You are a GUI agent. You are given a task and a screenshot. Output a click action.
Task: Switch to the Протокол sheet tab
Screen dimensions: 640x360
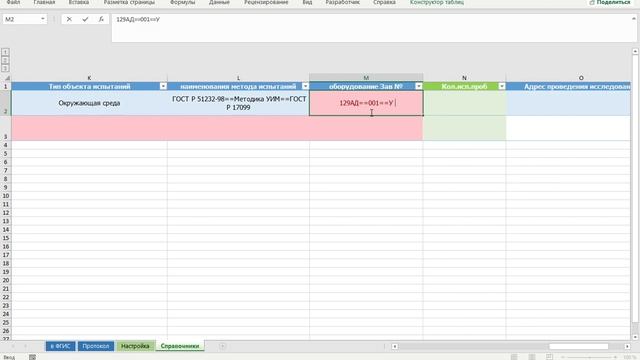click(96, 346)
